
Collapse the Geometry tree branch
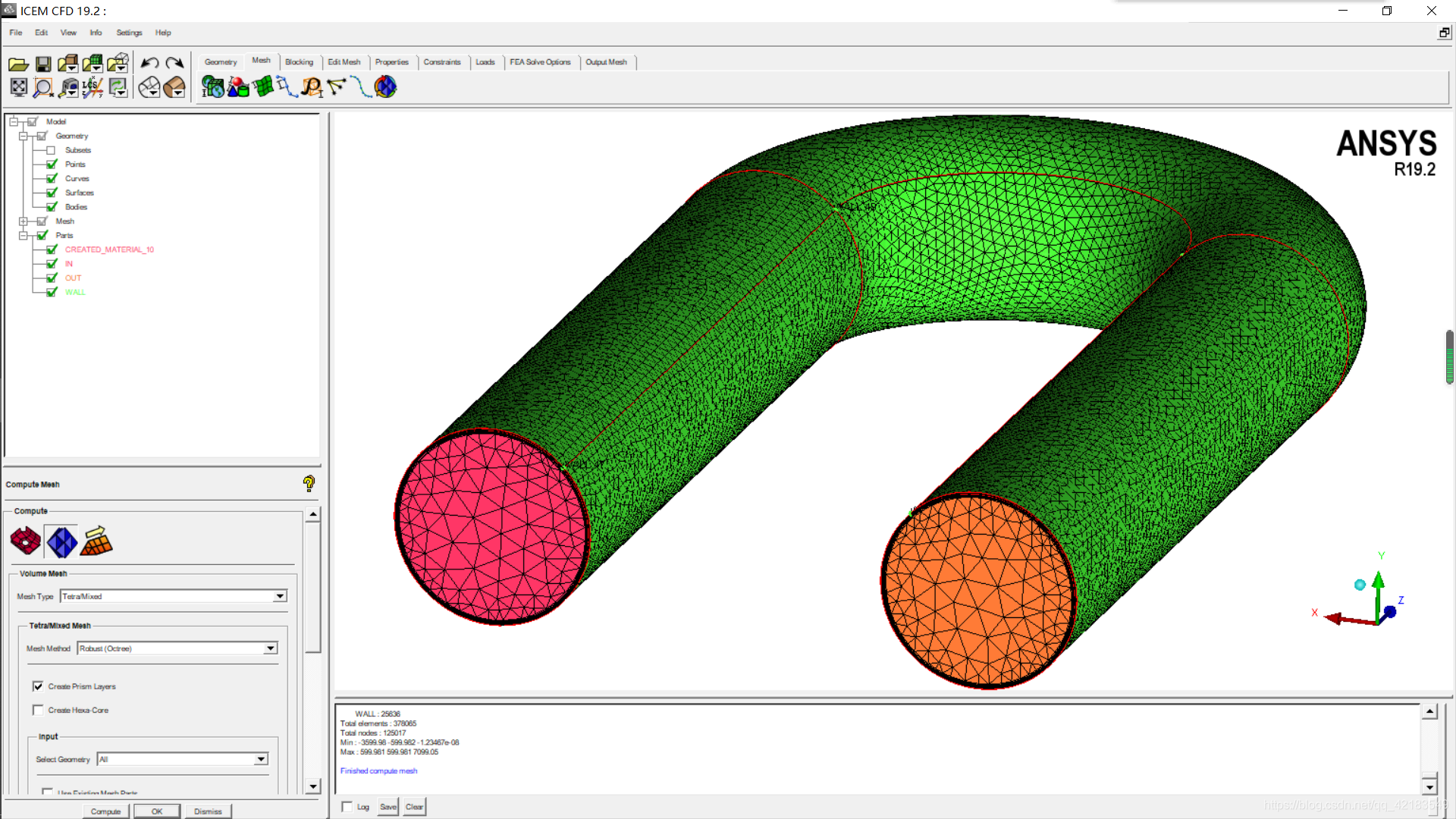(x=24, y=136)
